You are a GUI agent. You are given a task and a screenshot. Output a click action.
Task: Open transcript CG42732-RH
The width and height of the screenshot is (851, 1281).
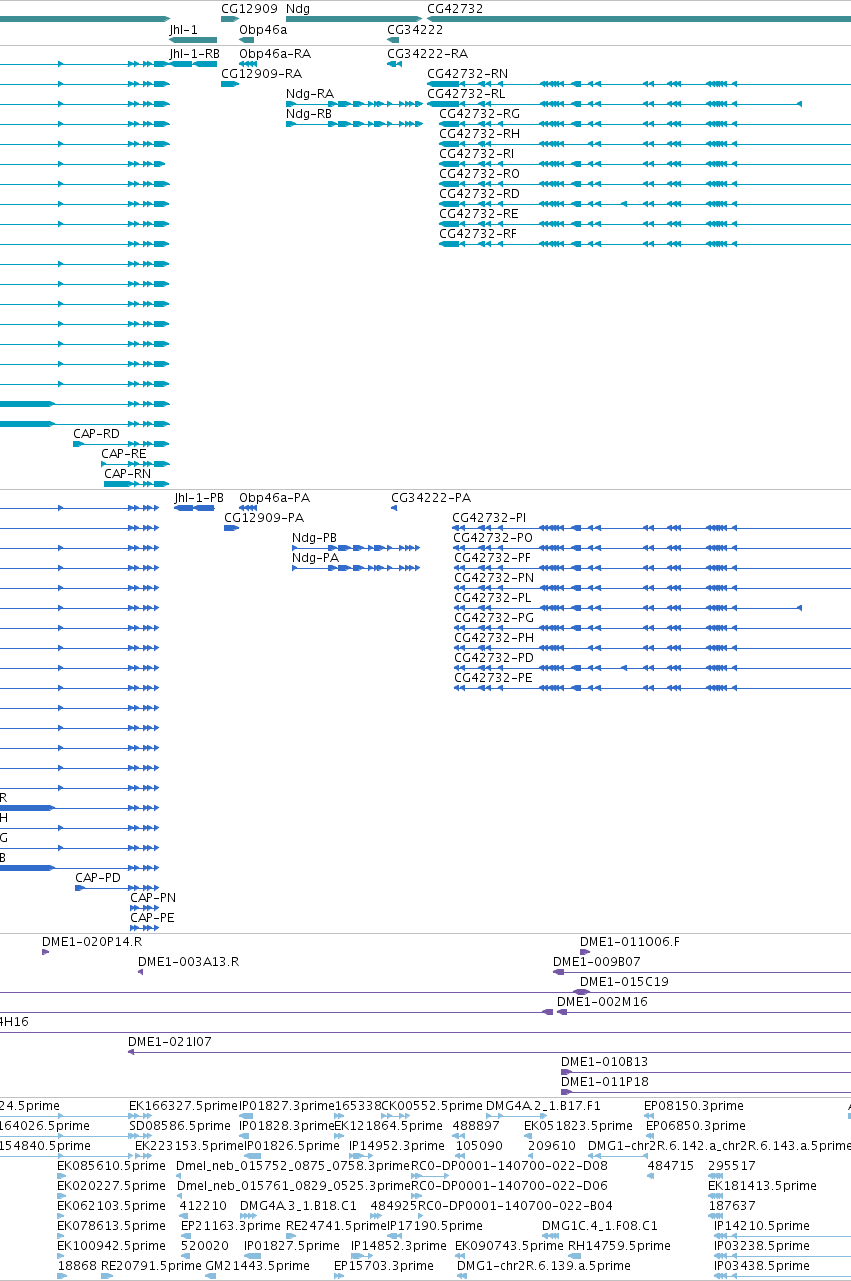coord(480,134)
